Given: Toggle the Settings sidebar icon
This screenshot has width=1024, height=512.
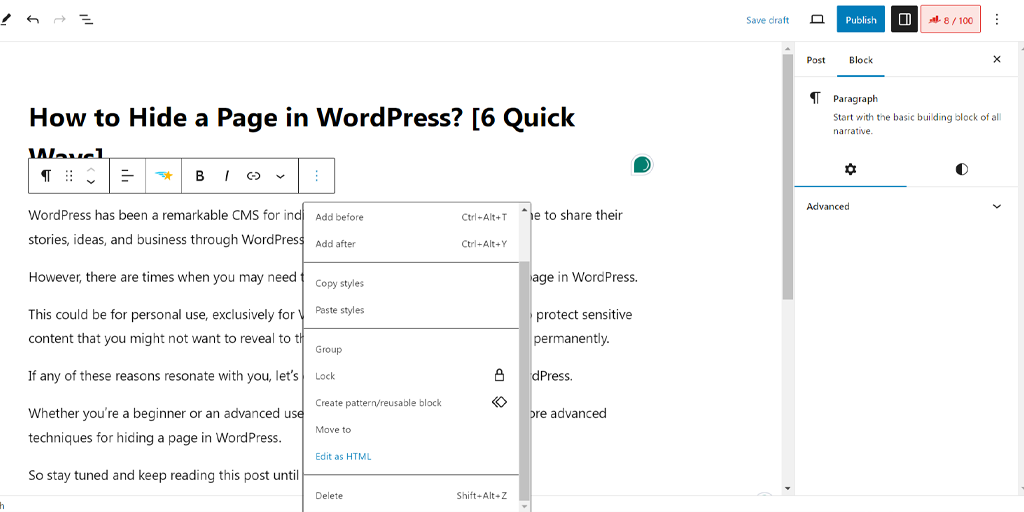Looking at the screenshot, I should click(904, 20).
